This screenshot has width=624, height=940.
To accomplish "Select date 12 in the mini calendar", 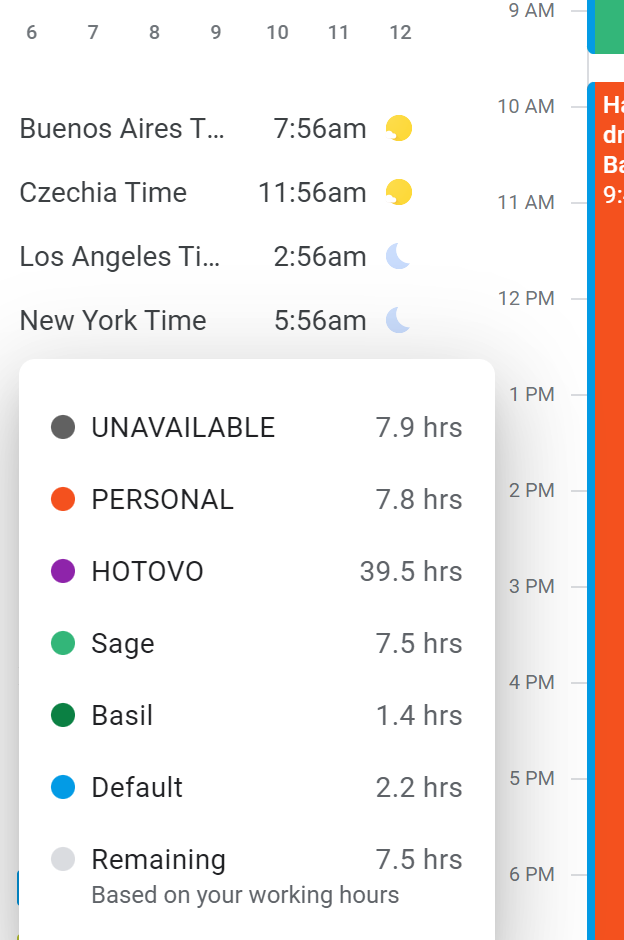I will coord(400,32).
